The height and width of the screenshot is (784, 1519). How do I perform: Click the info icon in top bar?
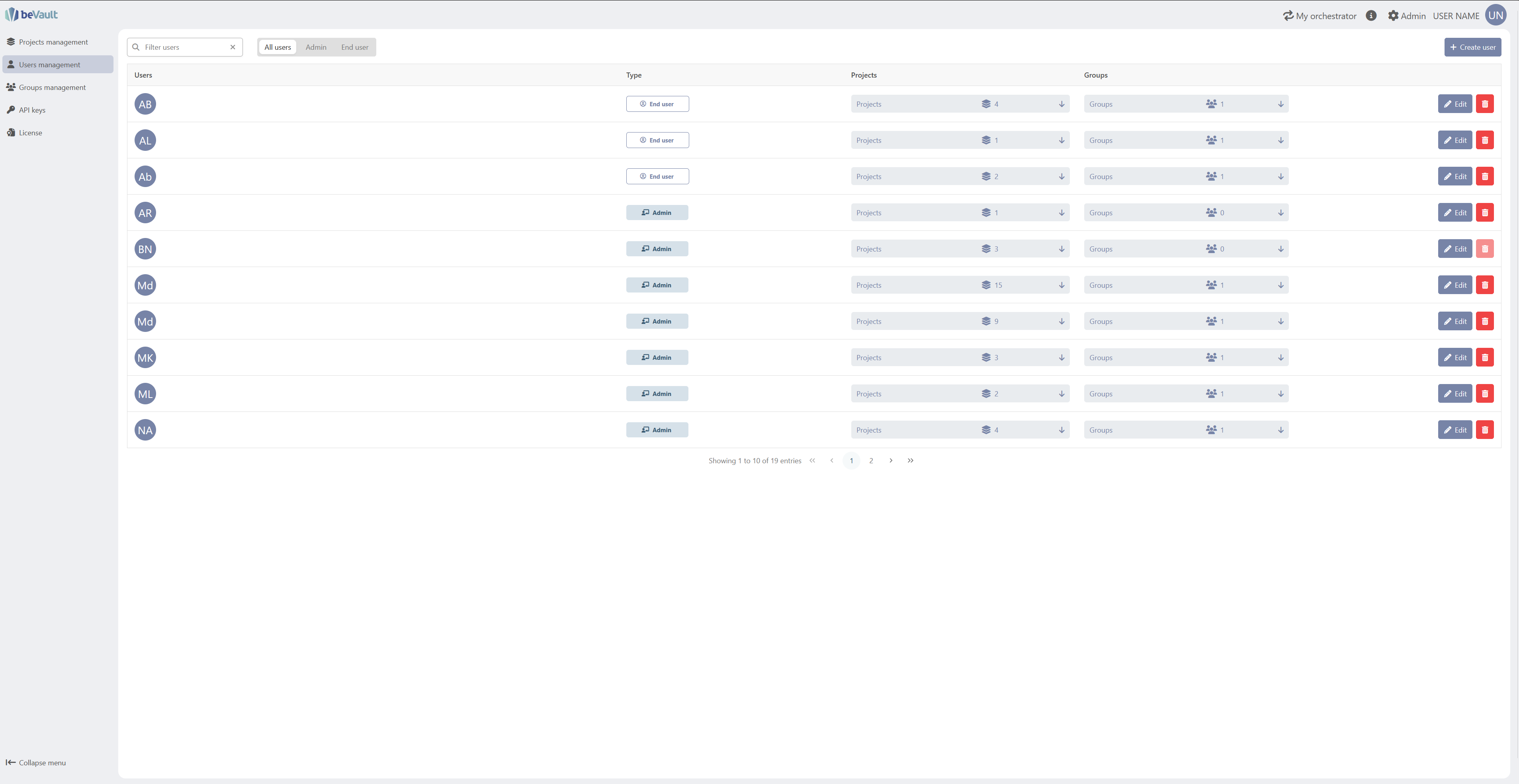[1371, 16]
